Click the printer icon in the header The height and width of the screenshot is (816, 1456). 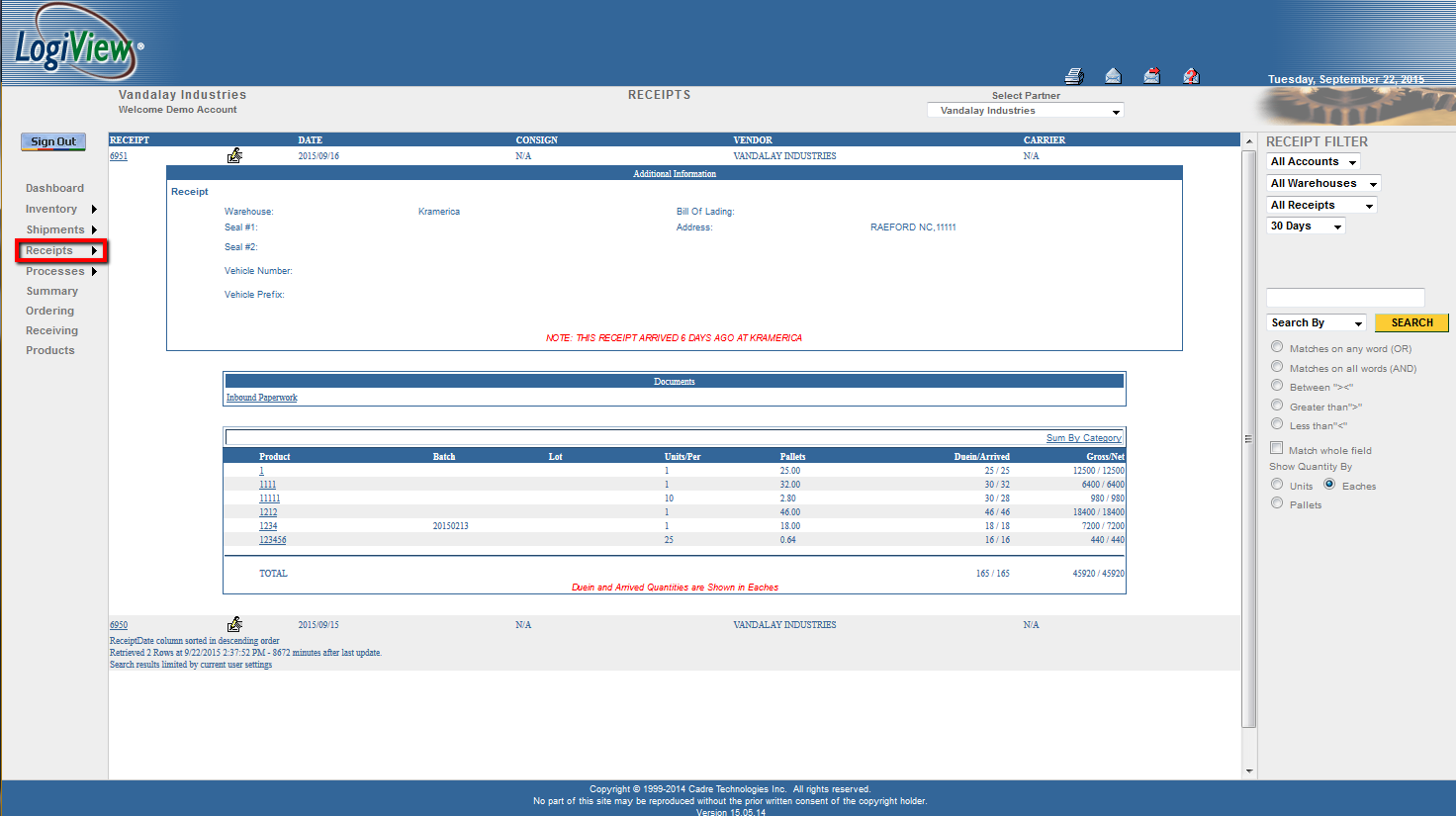[1074, 76]
